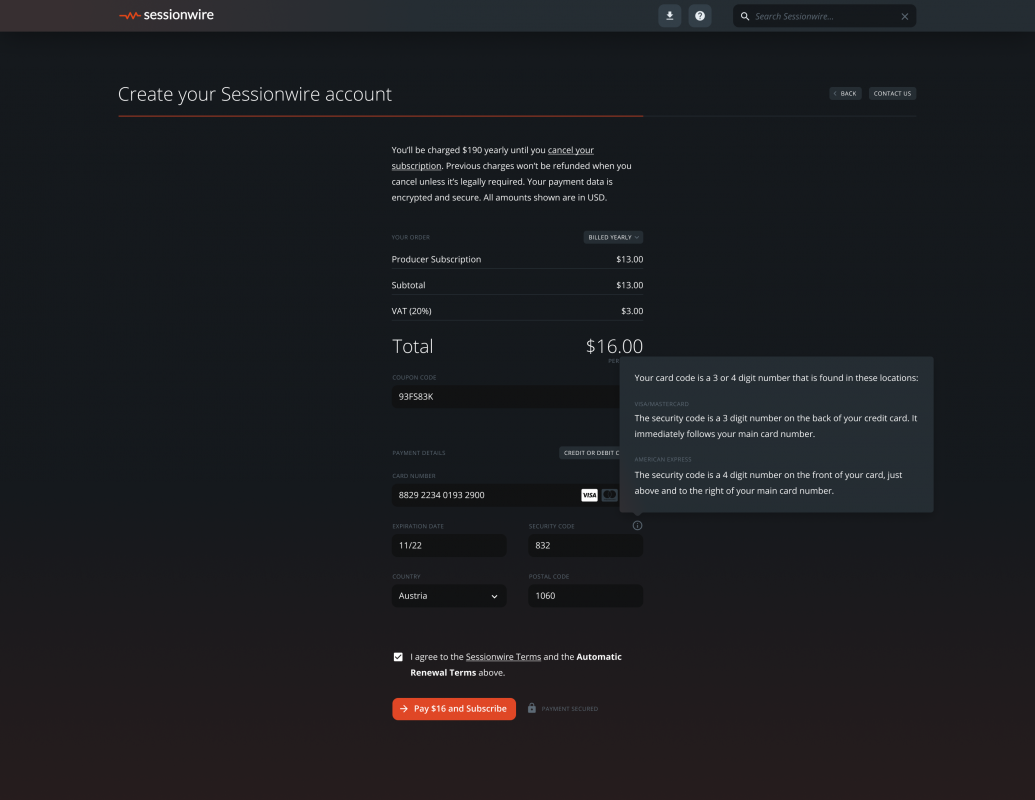Follow the cancel your subscription link

coord(570,150)
